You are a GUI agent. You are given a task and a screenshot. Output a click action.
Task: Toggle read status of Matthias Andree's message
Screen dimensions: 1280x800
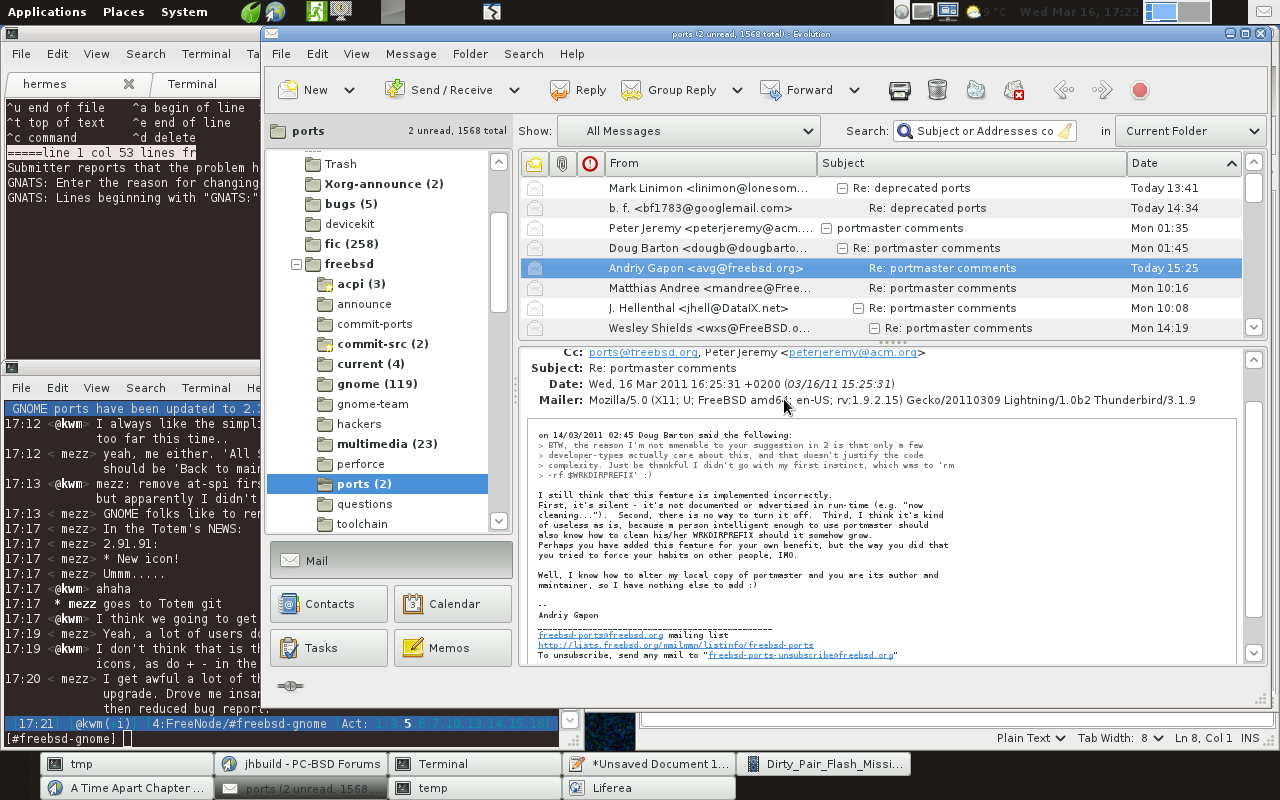coord(535,288)
